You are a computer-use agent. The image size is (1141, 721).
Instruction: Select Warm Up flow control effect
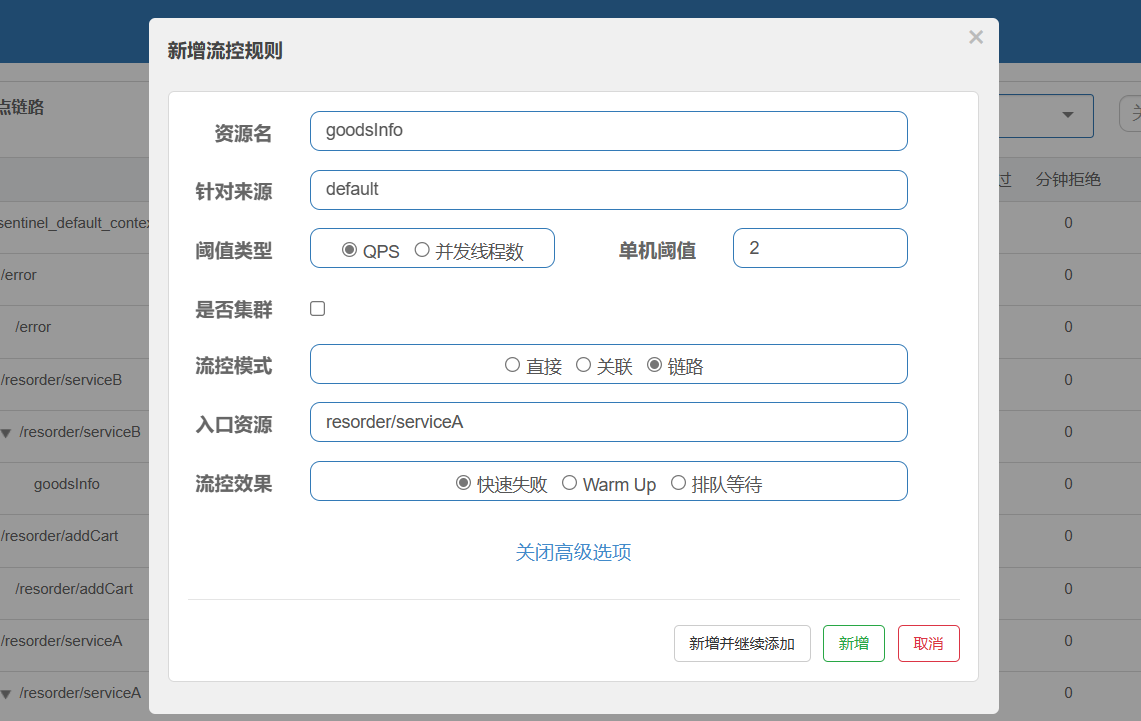pyautogui.click(x=569, y=483)
